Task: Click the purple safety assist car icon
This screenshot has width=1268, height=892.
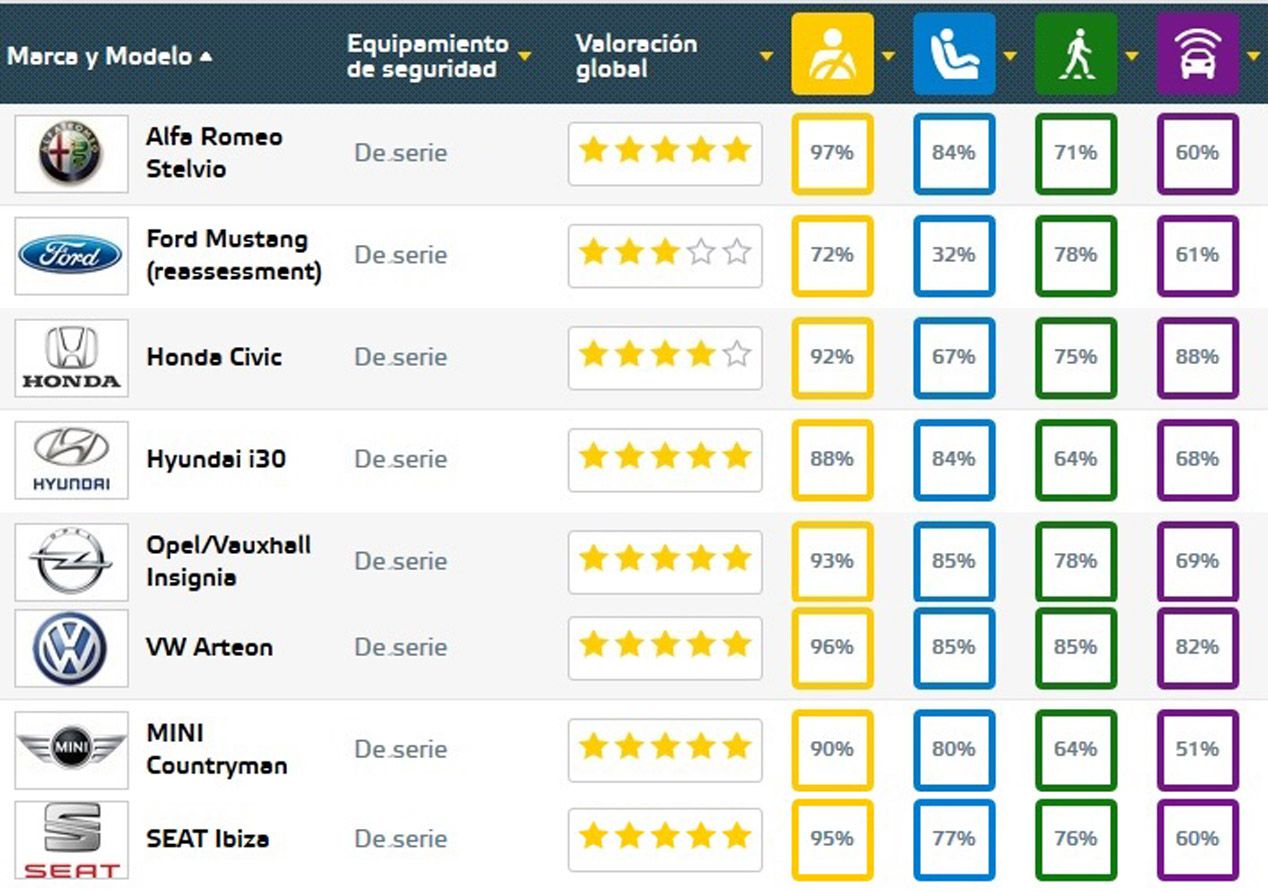Action: [1198, 54]
